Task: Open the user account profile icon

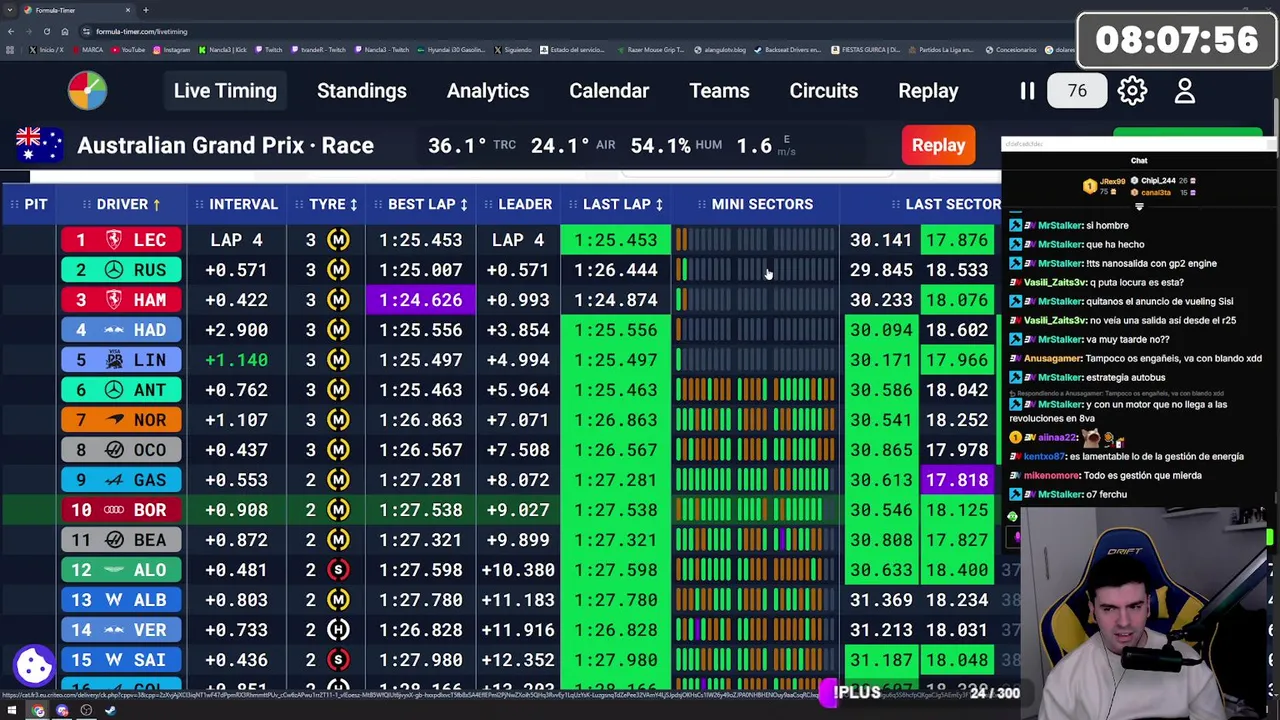Action: coord(1185,91)
